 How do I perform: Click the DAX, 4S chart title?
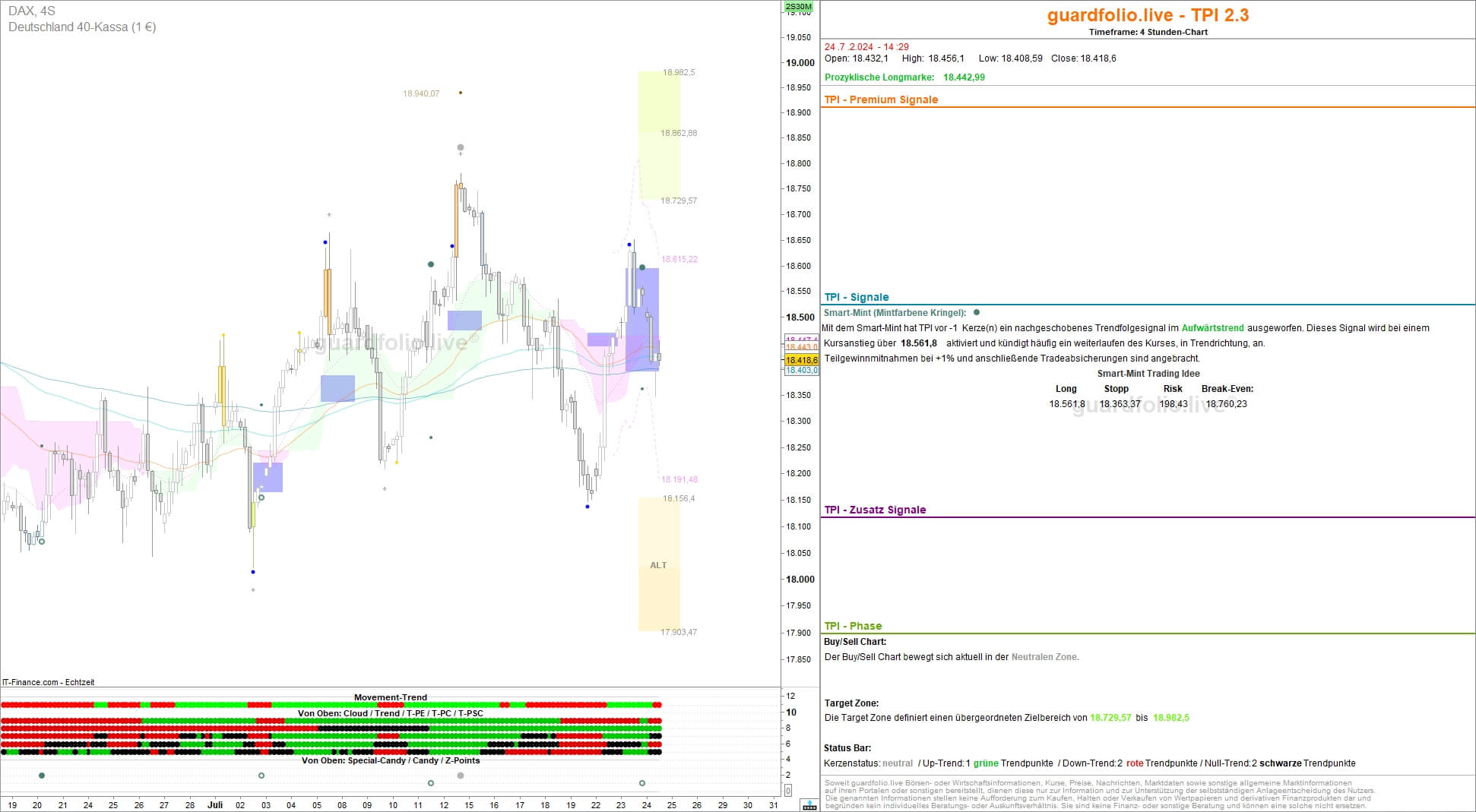(32, 11)
